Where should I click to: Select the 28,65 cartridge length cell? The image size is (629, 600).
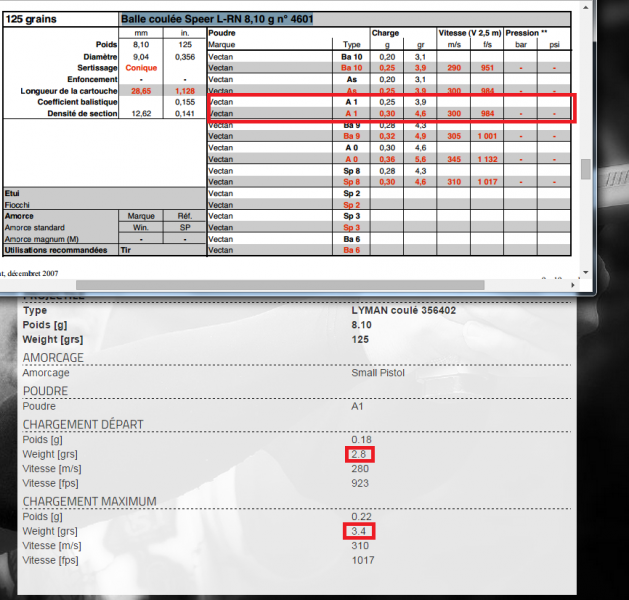[x=141, y=91]
